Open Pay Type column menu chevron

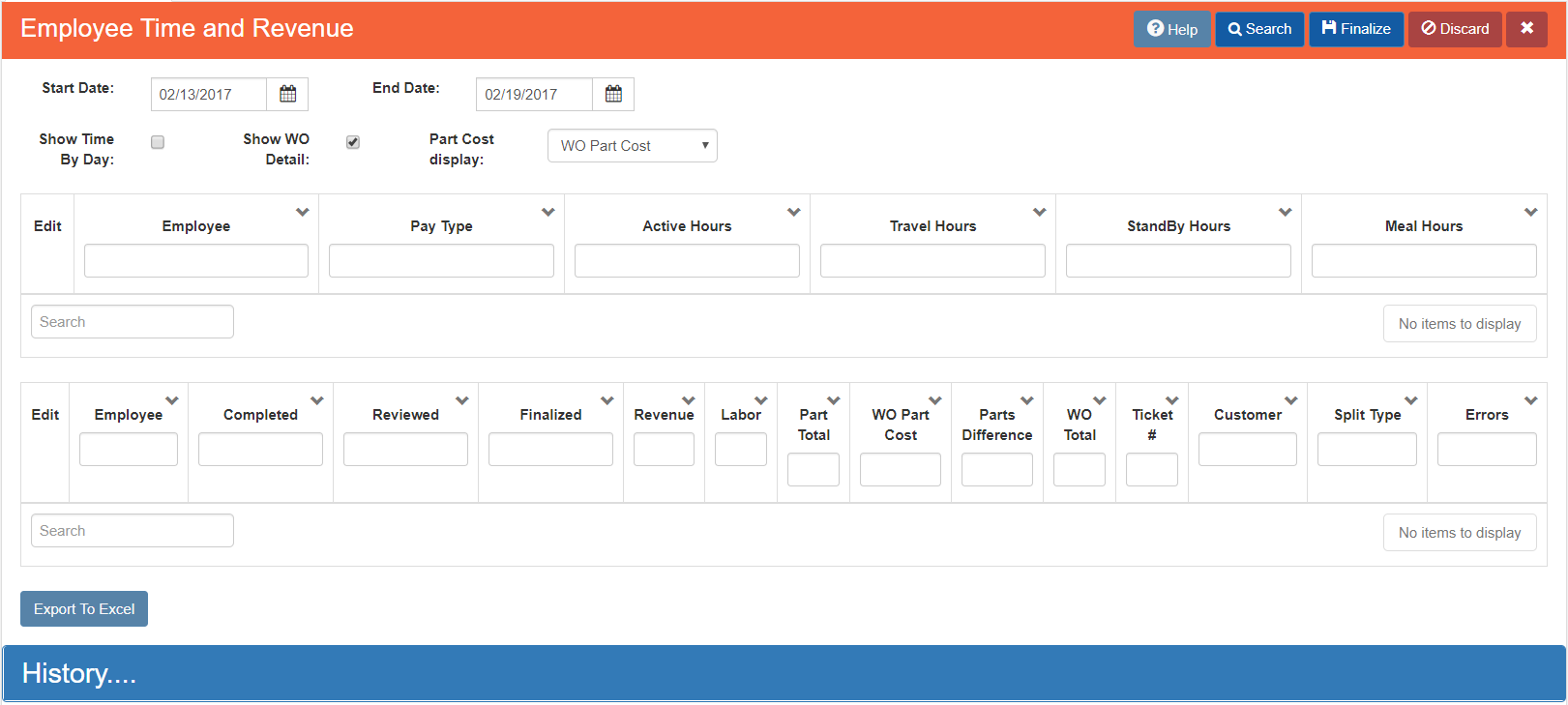(548, 212)
